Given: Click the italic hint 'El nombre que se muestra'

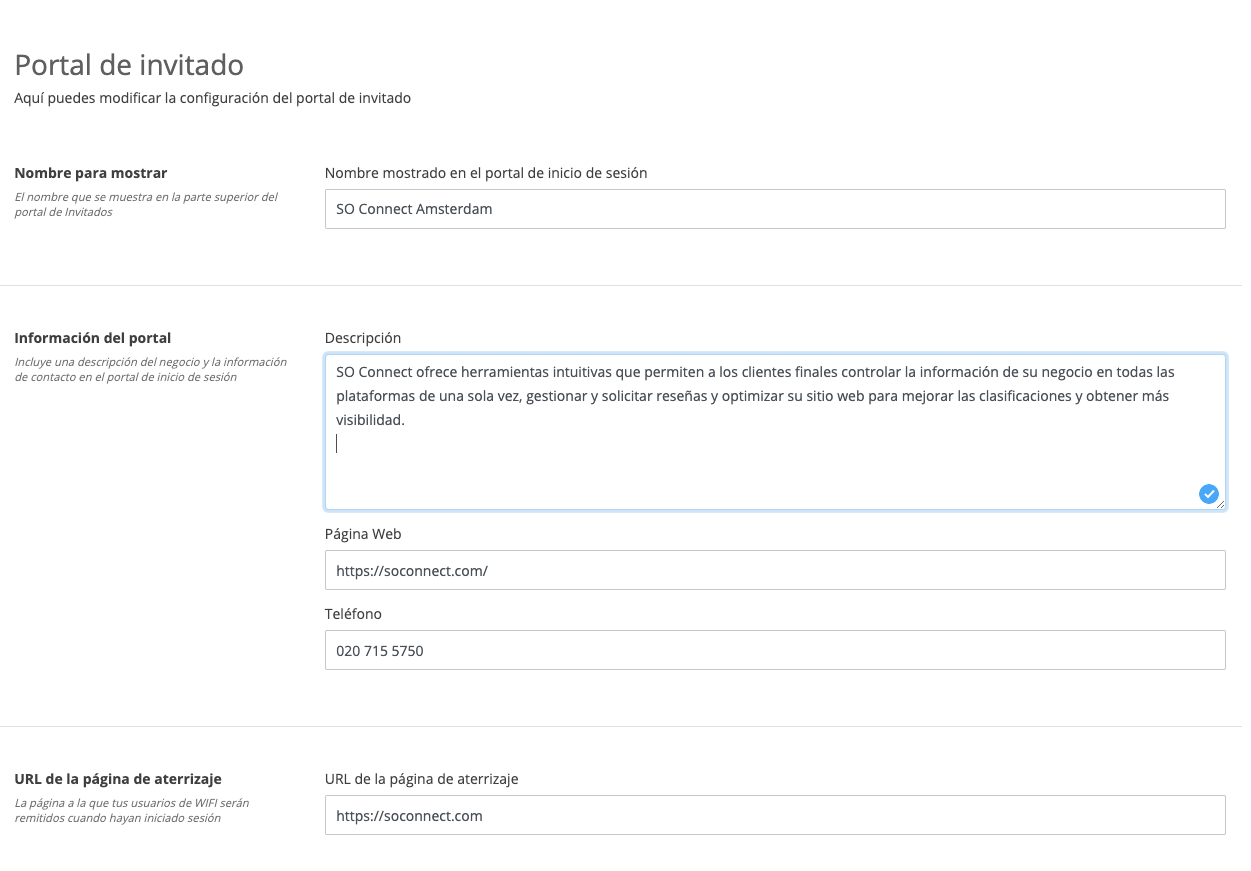Looking at the screenshot, I should point(146,204).
